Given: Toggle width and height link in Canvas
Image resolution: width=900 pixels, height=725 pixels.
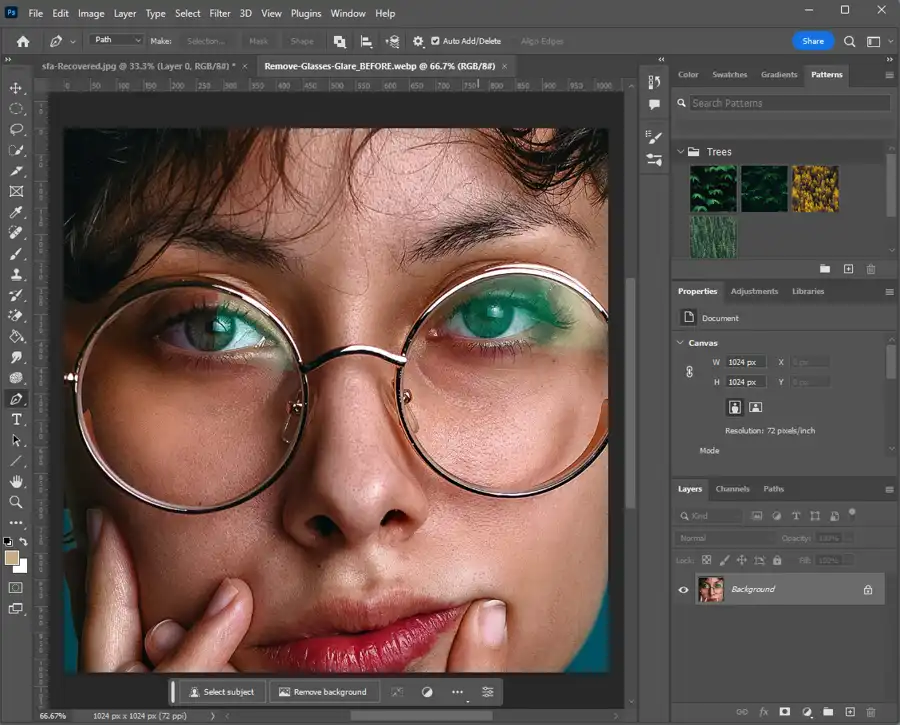Looking at the screenshot, I should click(689, 372).
